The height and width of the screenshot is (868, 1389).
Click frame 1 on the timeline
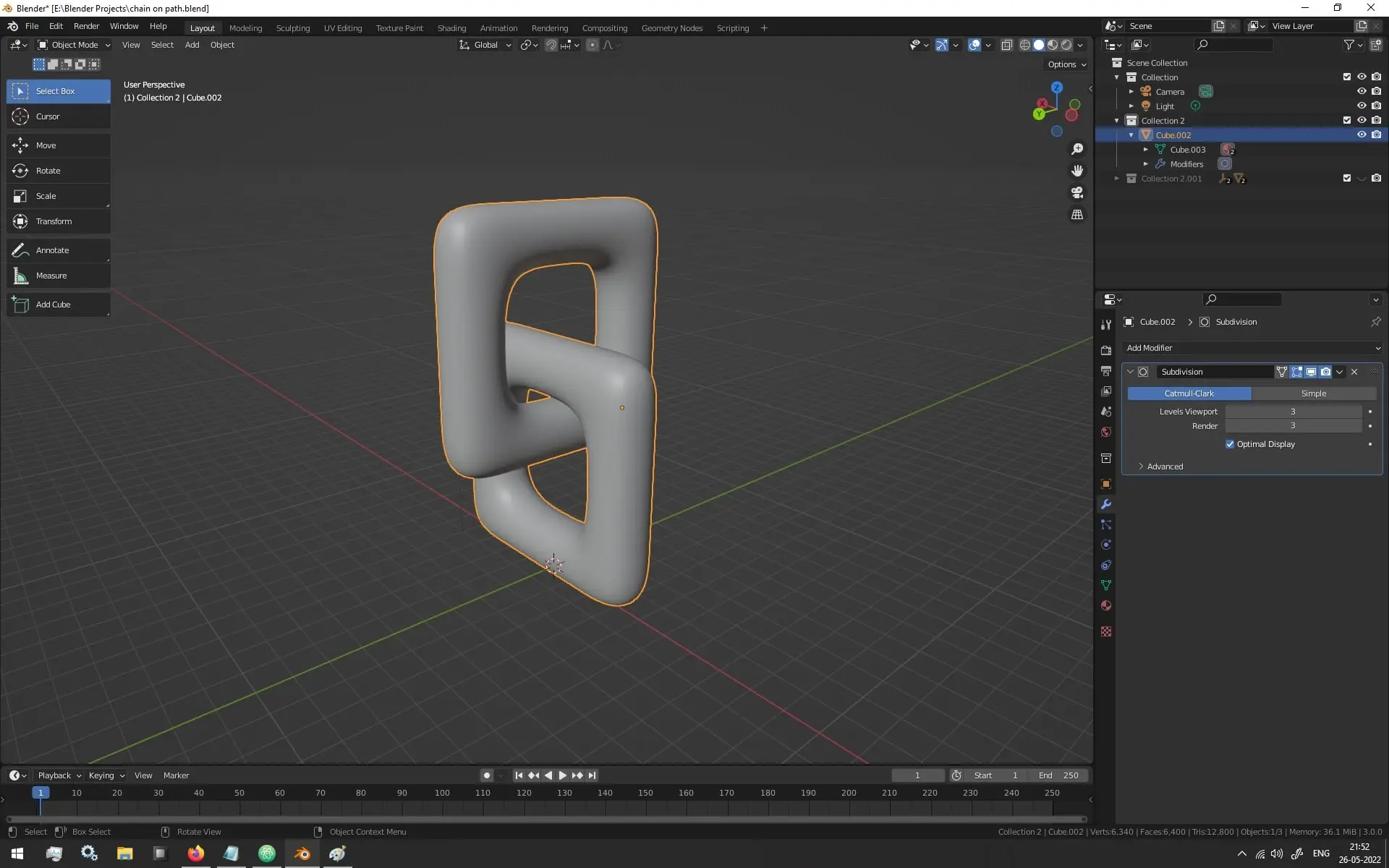pyautogui.click(x=40, y=792)
